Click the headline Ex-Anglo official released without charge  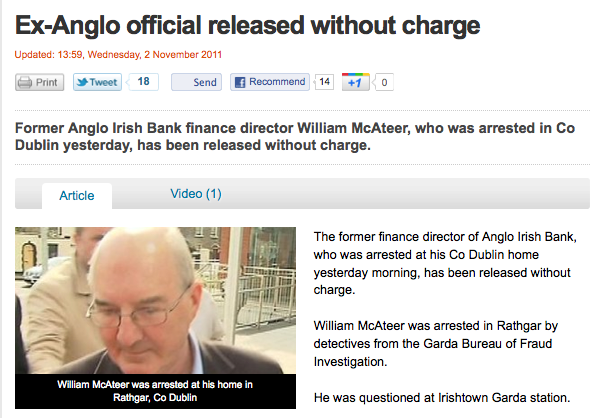248,26
